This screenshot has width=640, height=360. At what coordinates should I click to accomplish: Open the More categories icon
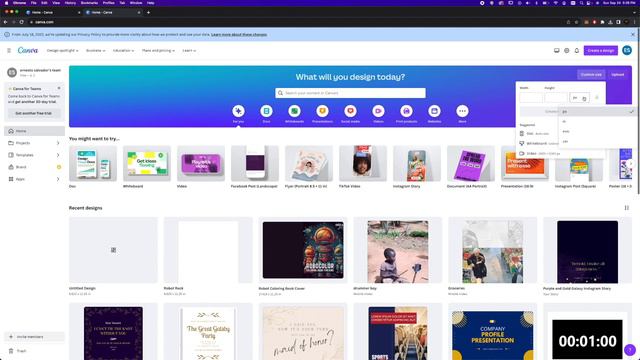[462, 111]
